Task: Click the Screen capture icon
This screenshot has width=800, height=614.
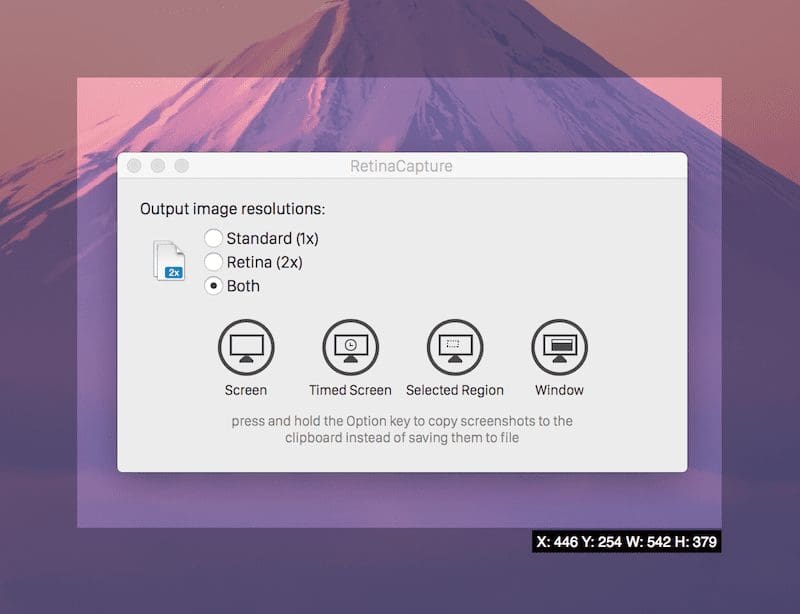Action: click(x=246, y=347)
